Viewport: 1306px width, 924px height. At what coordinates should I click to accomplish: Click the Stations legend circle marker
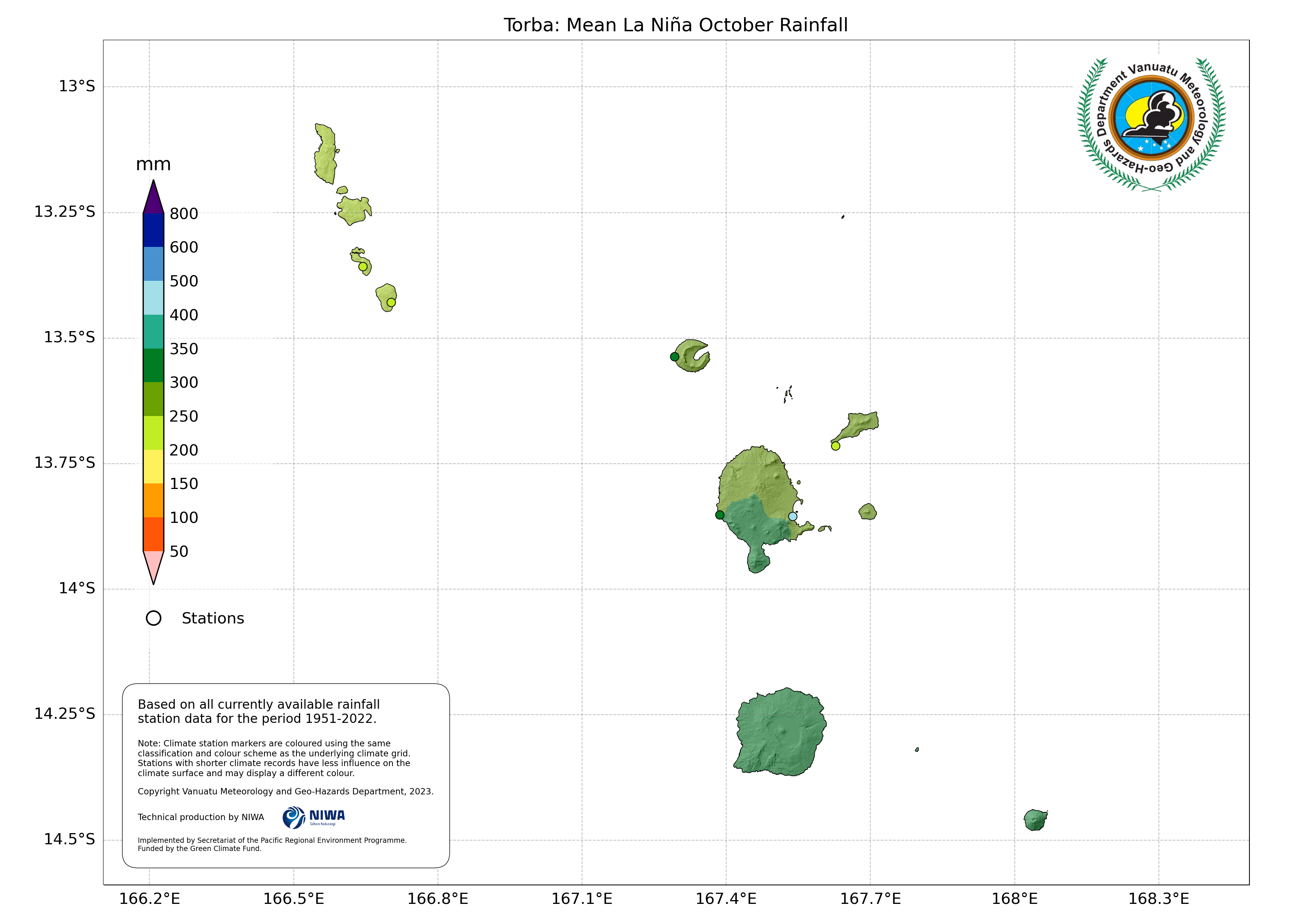153,619
